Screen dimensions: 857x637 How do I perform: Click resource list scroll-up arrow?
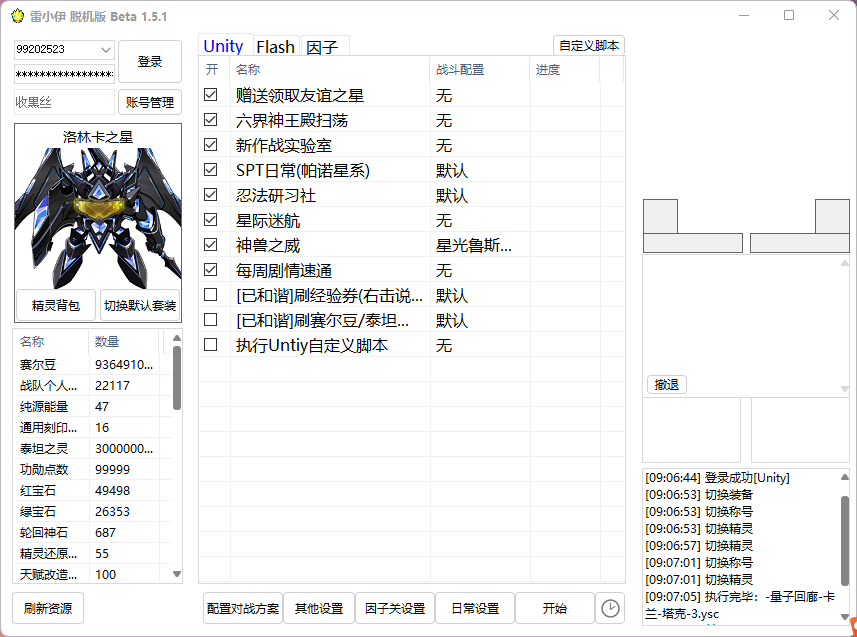177,338
